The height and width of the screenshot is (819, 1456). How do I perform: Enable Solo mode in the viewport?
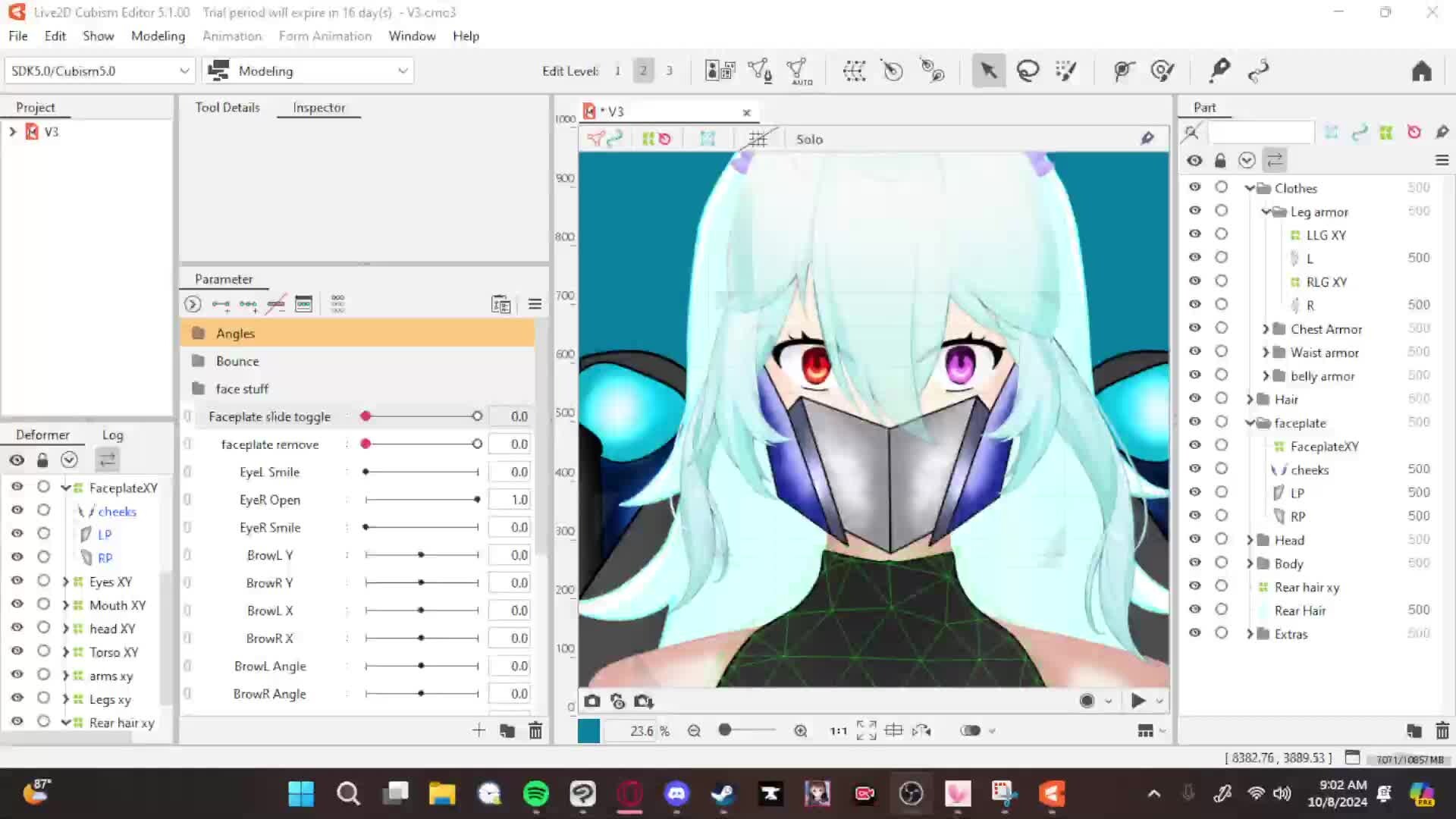point(809,139)
